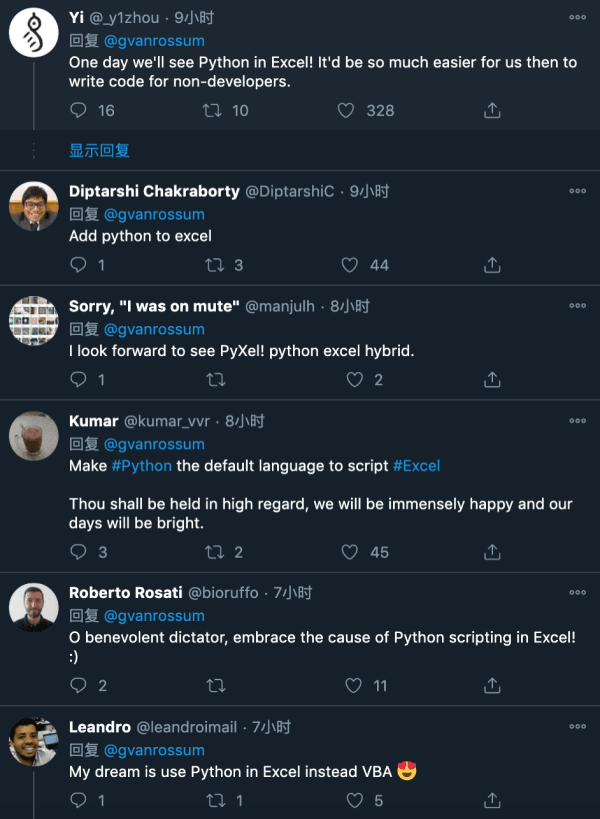Reply to the PyXel tweet by manjulh
This screenshot has height=819, width=600.
(79, 380)
